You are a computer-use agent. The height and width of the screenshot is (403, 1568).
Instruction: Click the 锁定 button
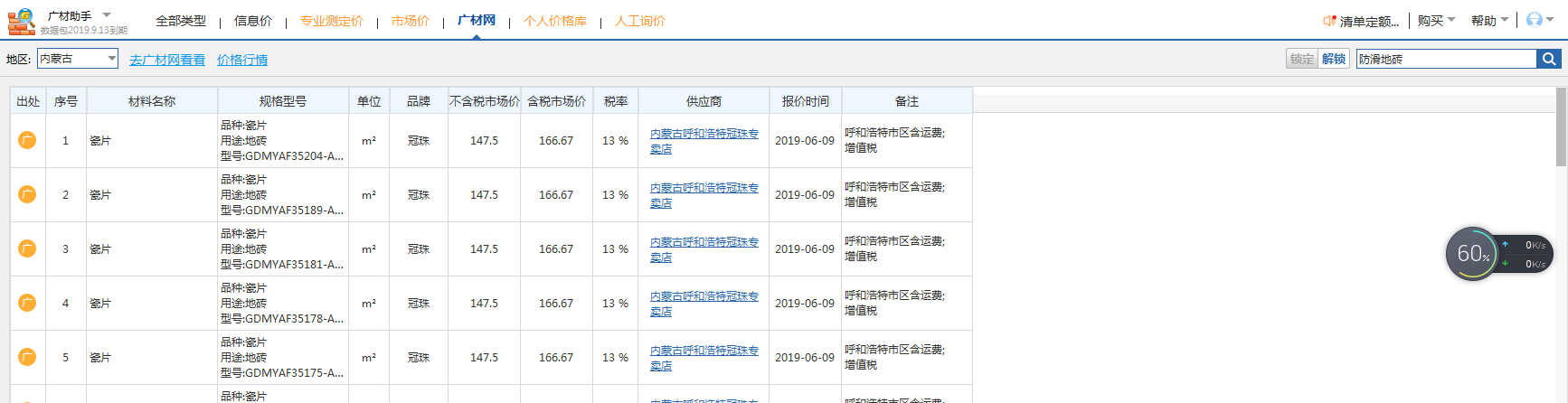pyautogui.click(x=1302, y=59)
